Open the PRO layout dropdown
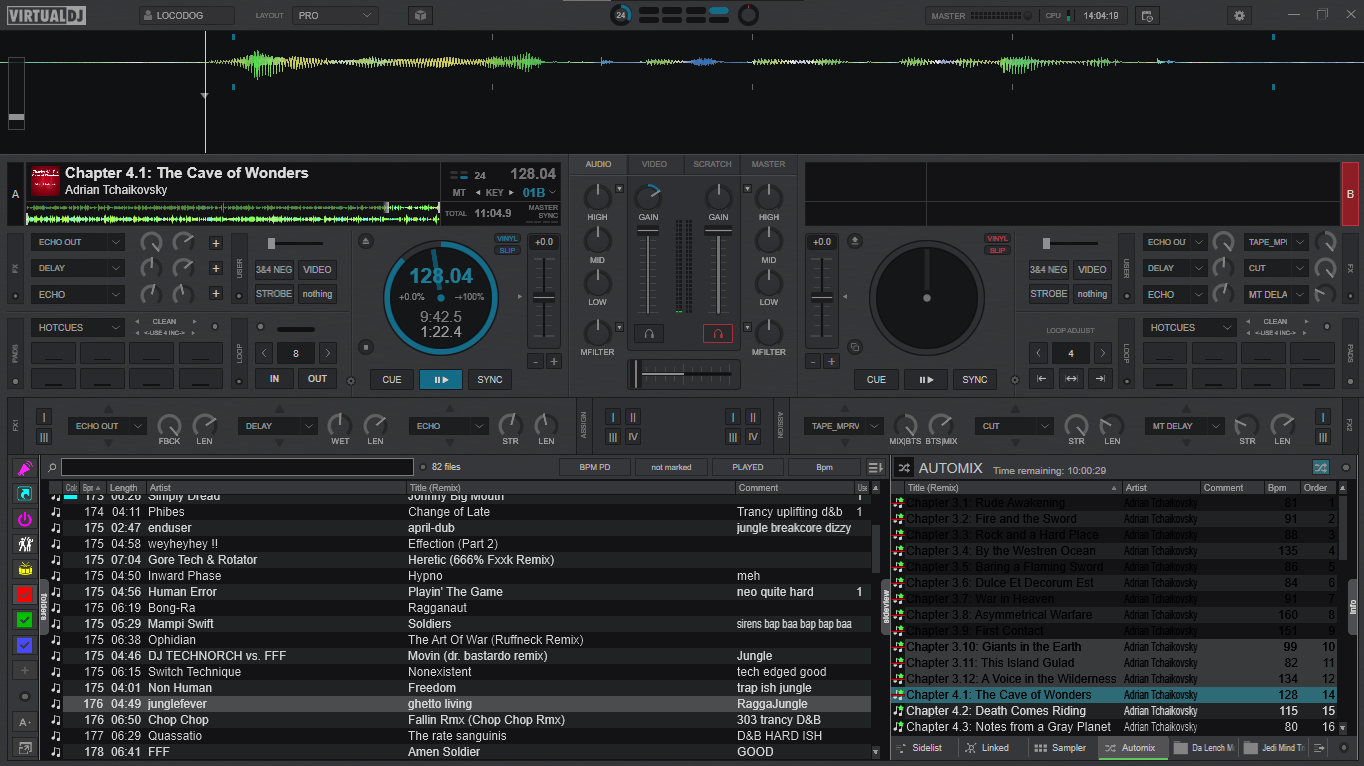This screenshot has height=766, width=1364. tap(334, 16)
